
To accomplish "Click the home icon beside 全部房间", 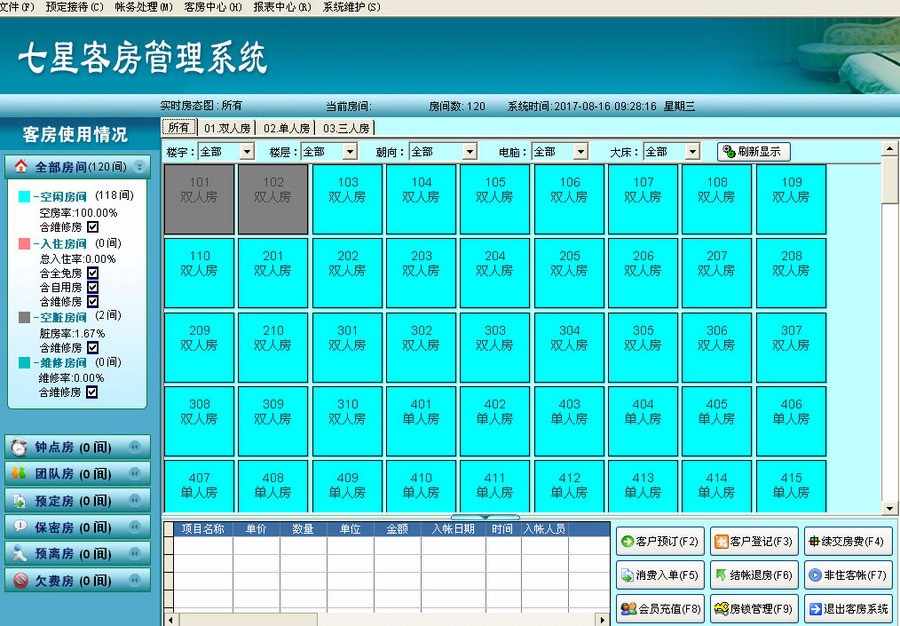I will pos(21,167).
